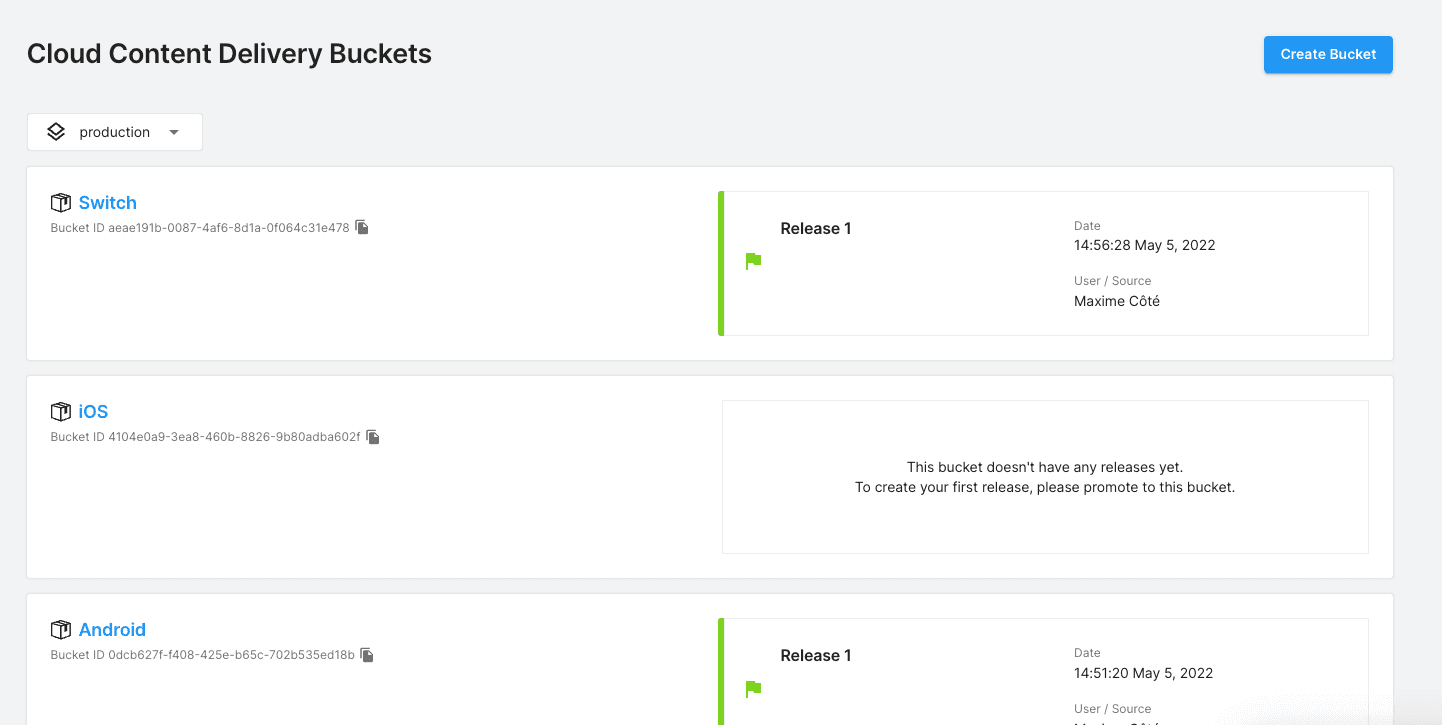This screenshot has height=725, width=1442.
Task: Open the Switch bucket link
Action: (108, 203)
